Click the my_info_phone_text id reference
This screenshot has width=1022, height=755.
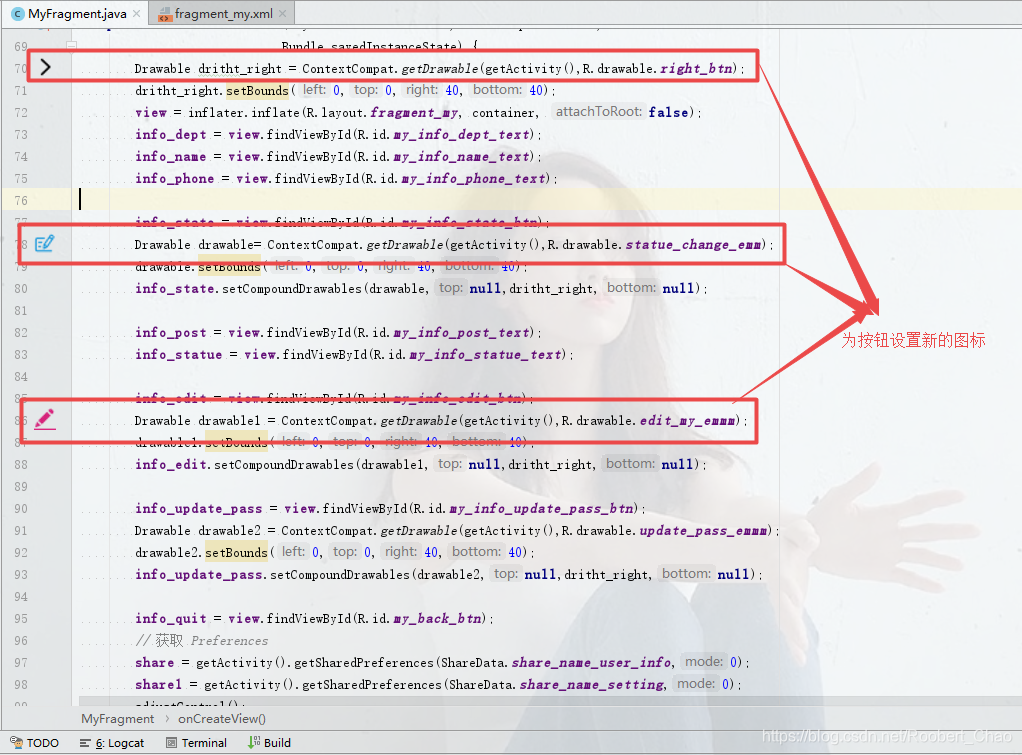(474, 179)
